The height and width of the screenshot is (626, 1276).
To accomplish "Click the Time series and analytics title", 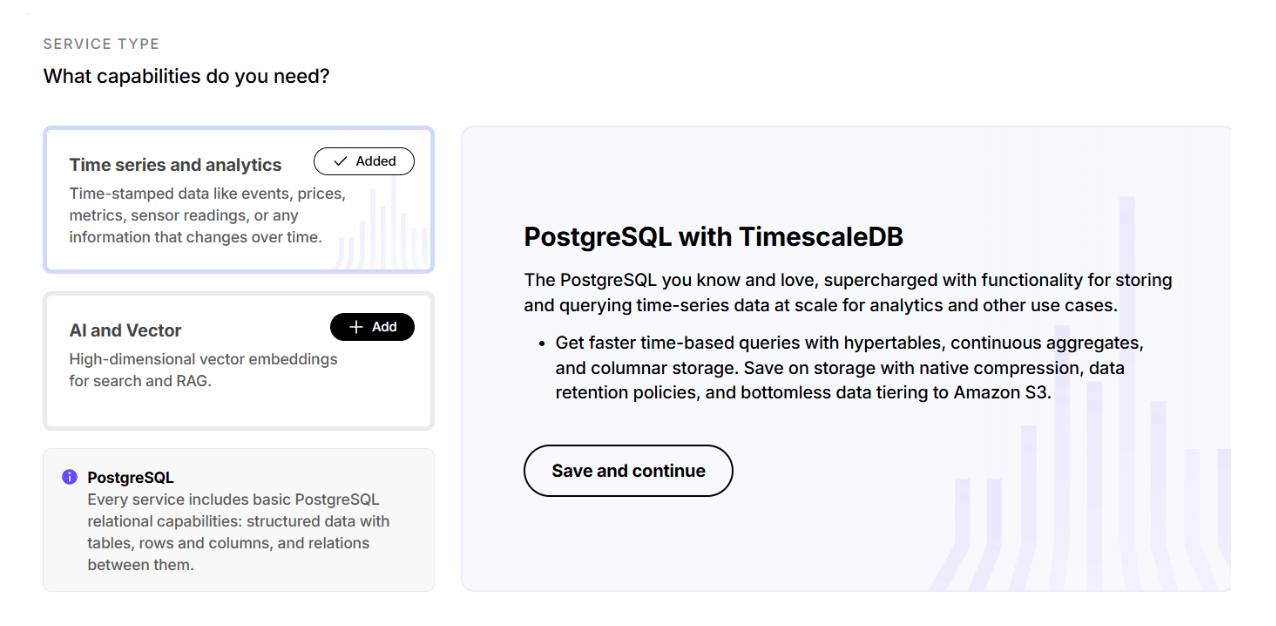I will (175, 165).
